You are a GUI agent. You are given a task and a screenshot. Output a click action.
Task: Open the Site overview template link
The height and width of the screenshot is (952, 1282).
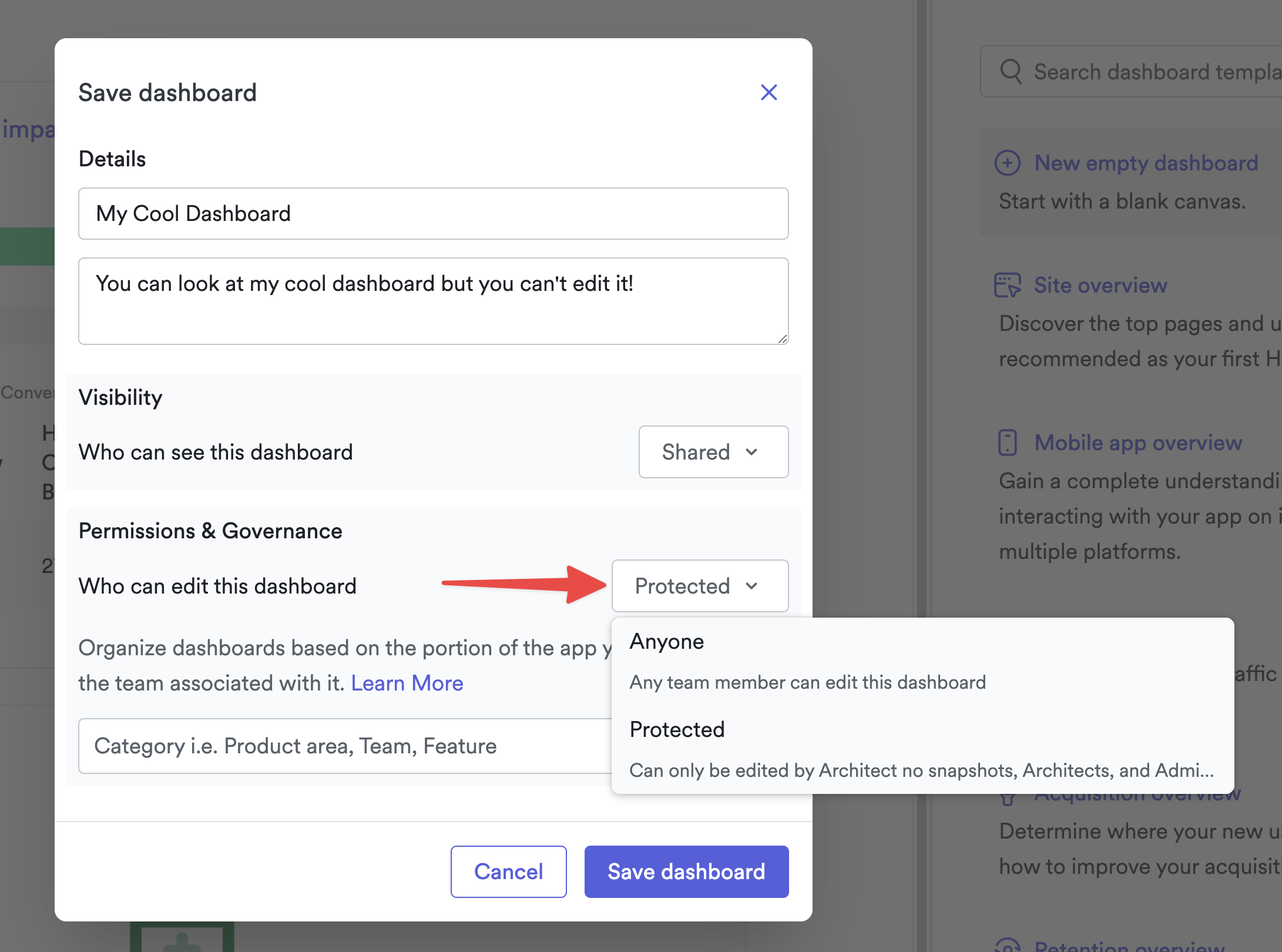click(x=1100, y=285)
